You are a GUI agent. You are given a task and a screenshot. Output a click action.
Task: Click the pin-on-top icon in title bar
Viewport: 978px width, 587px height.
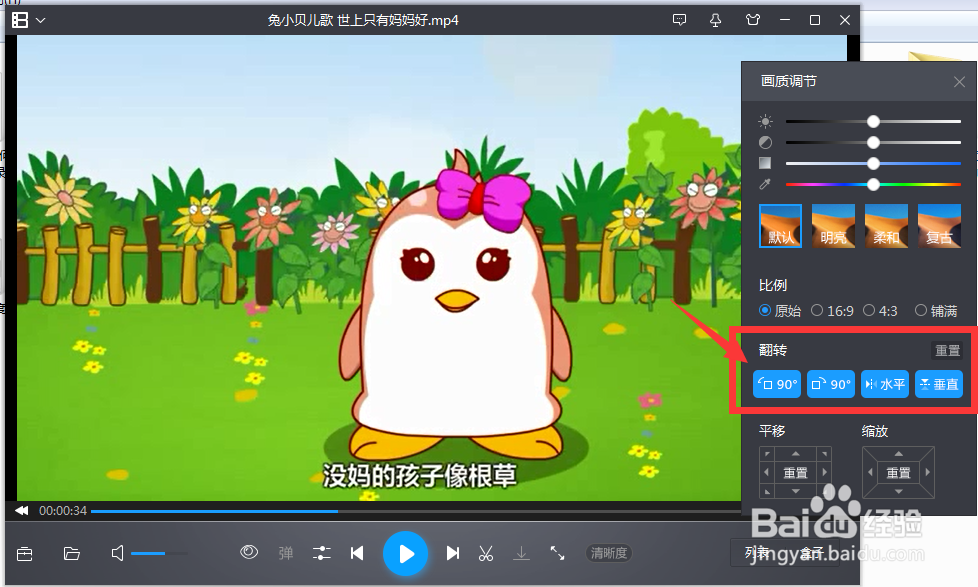tap(715, 20)
